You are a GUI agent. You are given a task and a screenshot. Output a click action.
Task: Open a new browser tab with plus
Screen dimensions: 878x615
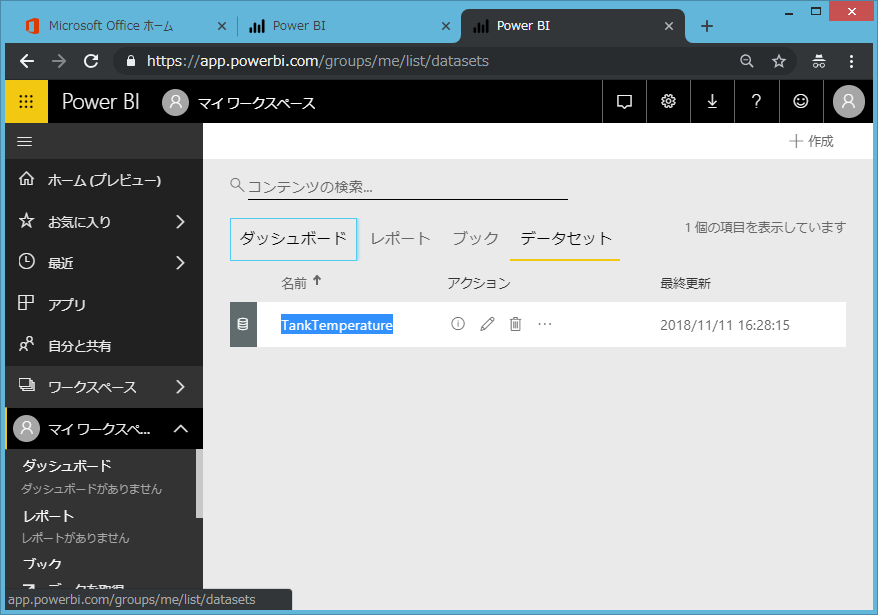(707, 26)
